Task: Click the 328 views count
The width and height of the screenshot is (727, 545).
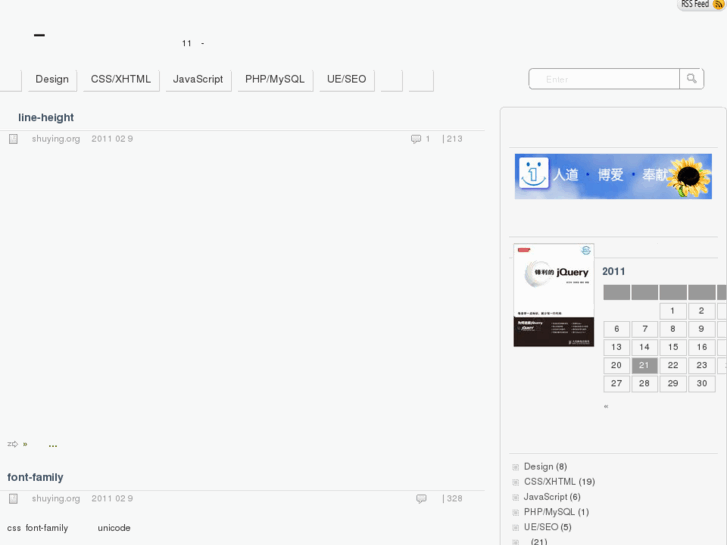Action: pyautogui.click(x=454, y=499)
